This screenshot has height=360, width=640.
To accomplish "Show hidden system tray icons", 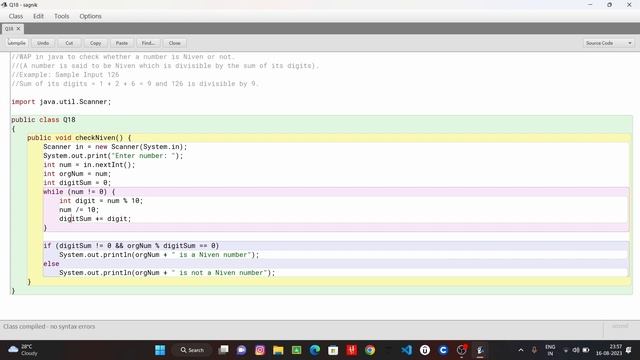I will 521,350.
